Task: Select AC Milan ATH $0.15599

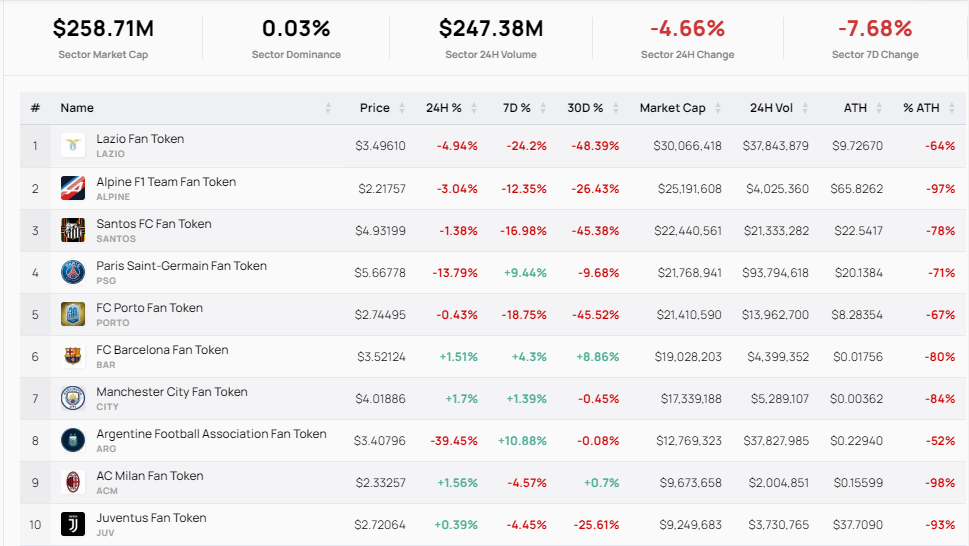Action: tap(858, 482)
